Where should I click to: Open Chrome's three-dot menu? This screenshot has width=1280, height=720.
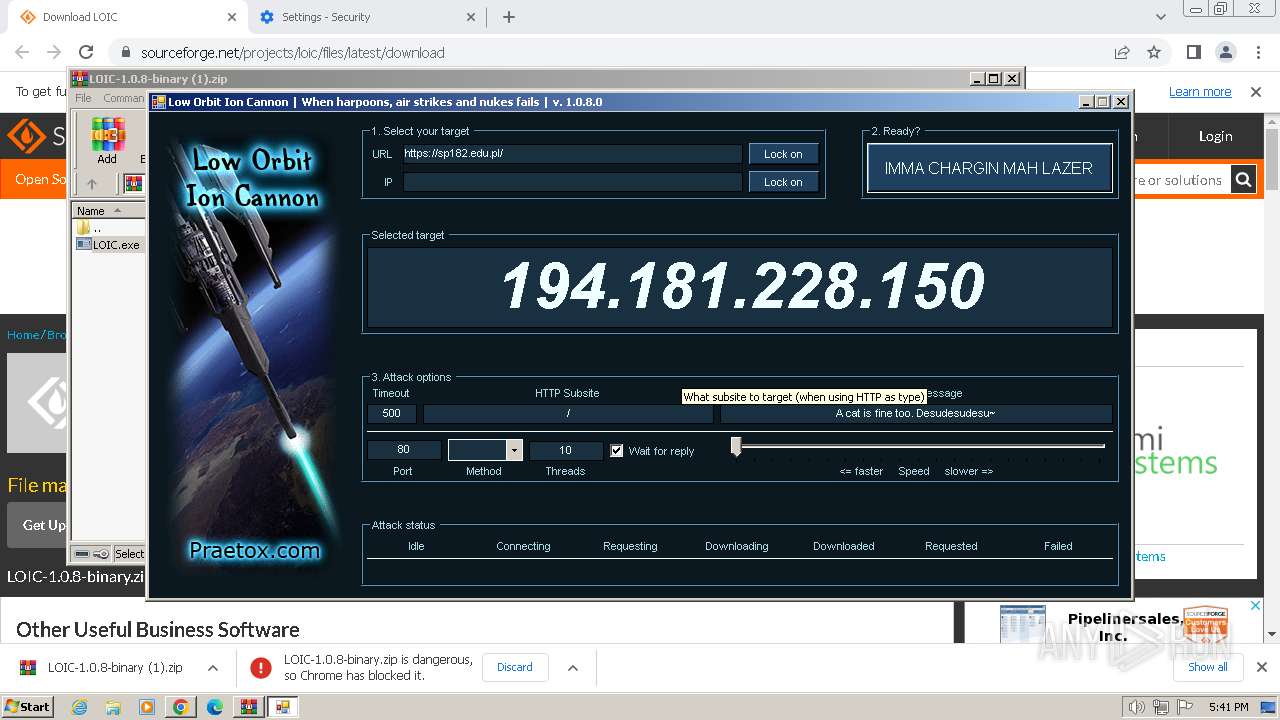coord(1257,52)
